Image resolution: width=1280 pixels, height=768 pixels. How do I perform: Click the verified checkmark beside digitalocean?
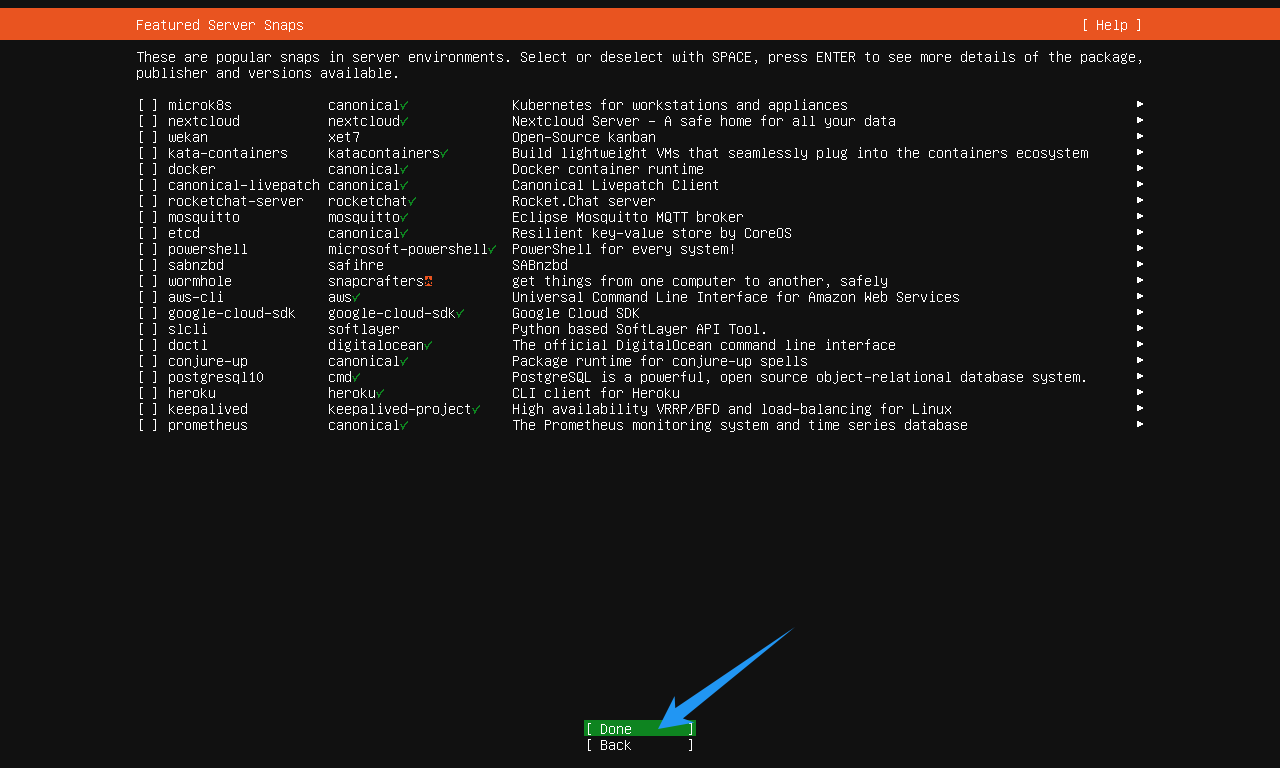coord(428,345)
